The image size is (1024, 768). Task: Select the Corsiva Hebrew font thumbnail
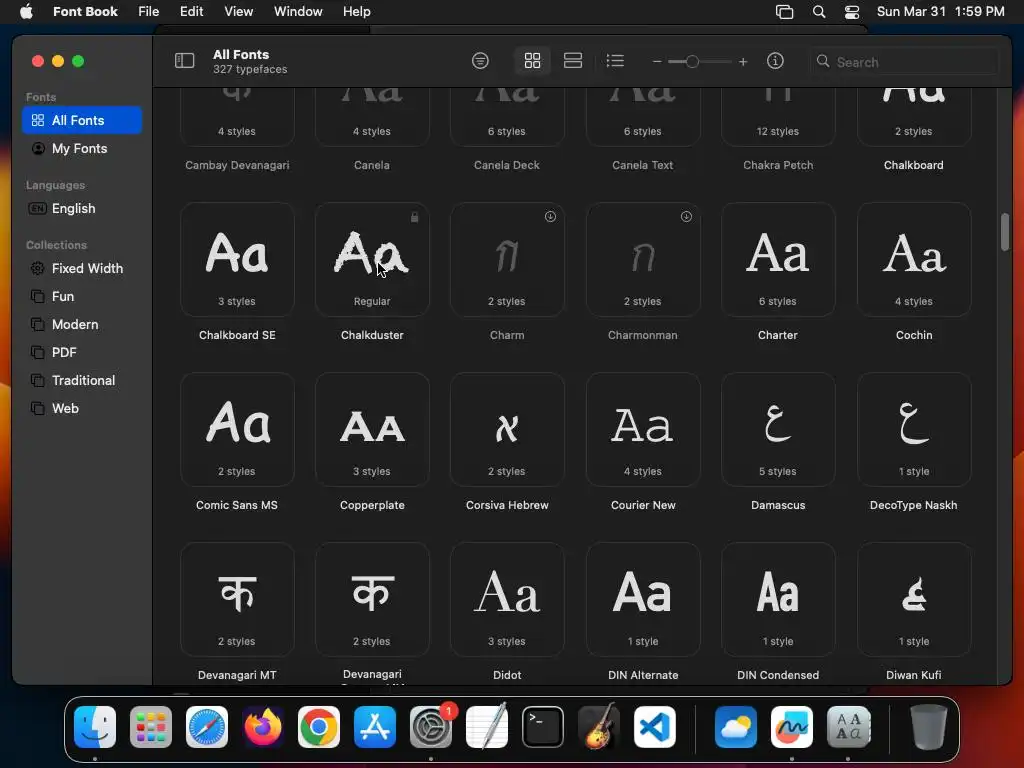pyautogui.click(x=507, y=429)
